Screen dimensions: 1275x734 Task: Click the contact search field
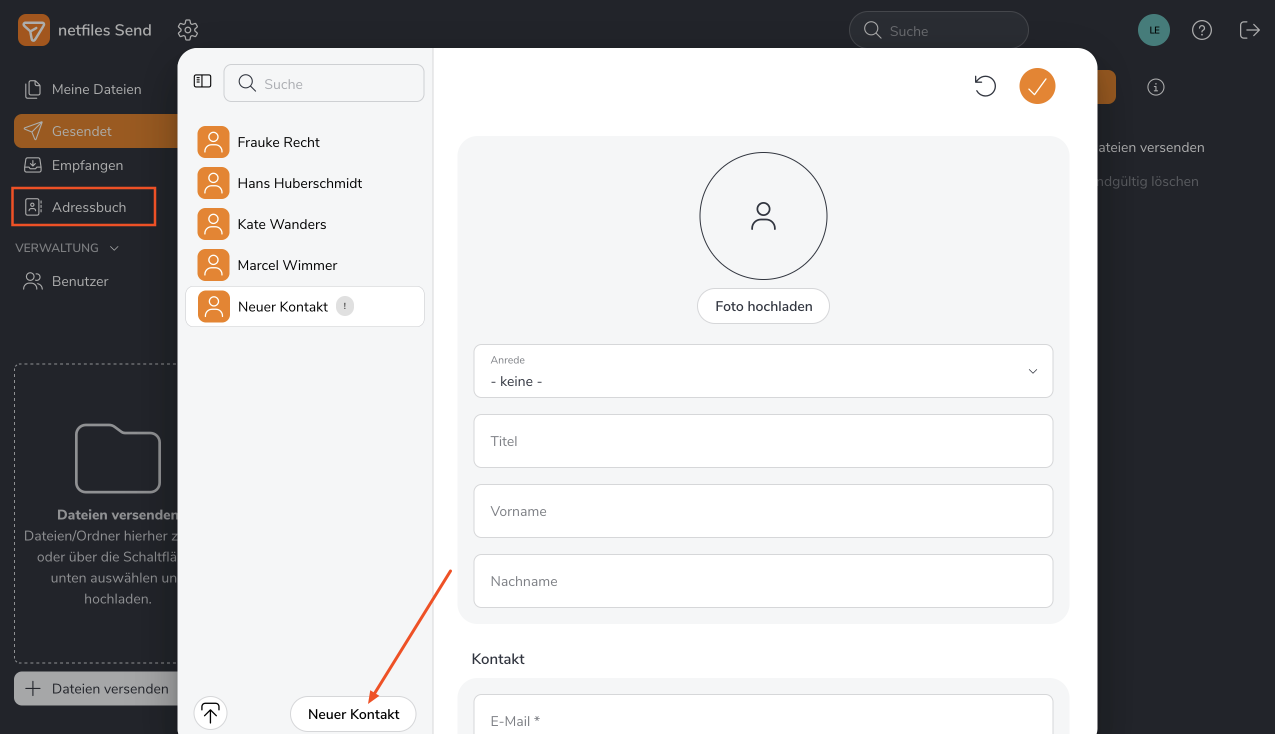point(324,84)
